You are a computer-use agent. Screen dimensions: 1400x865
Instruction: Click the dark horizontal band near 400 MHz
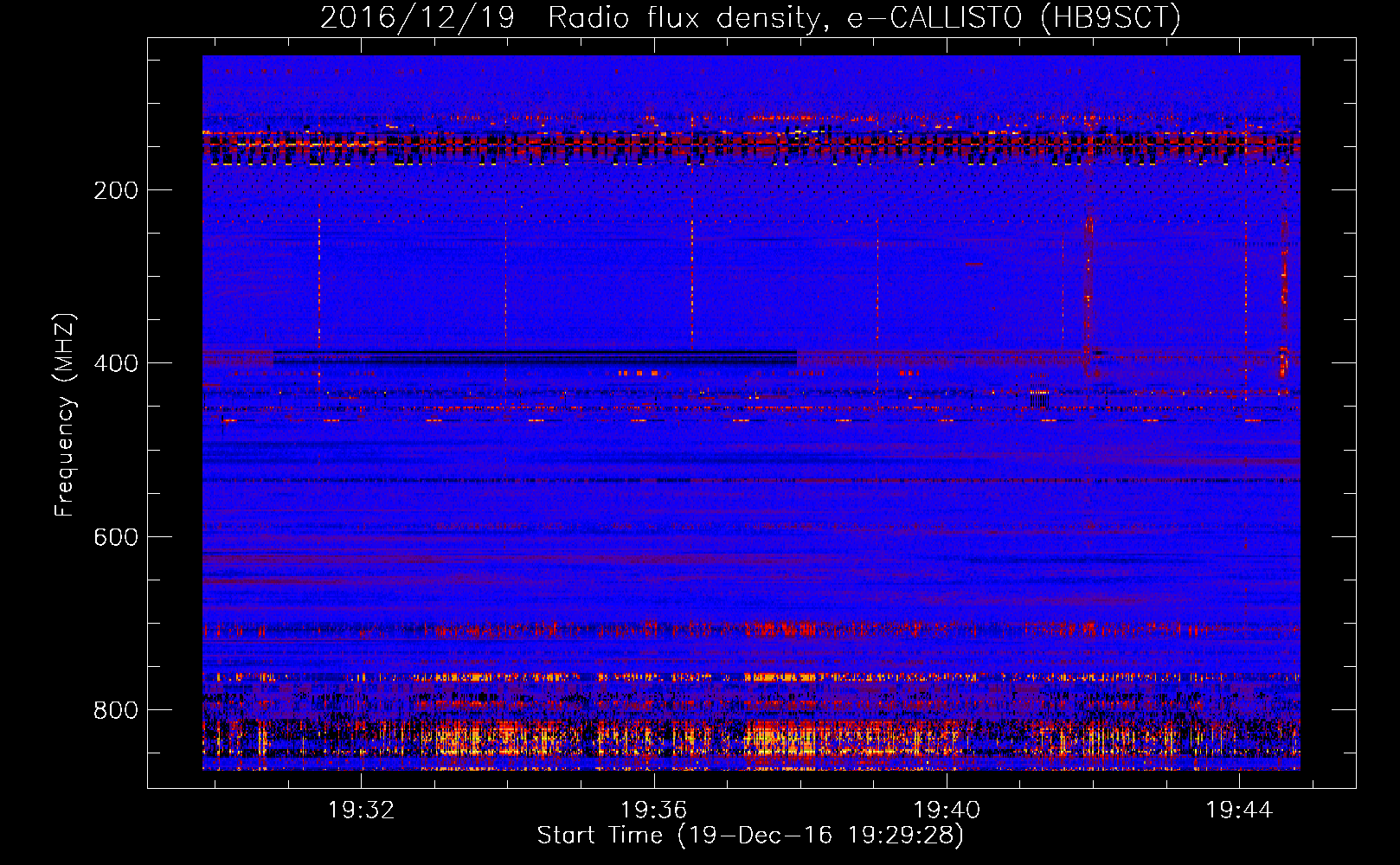535,356
